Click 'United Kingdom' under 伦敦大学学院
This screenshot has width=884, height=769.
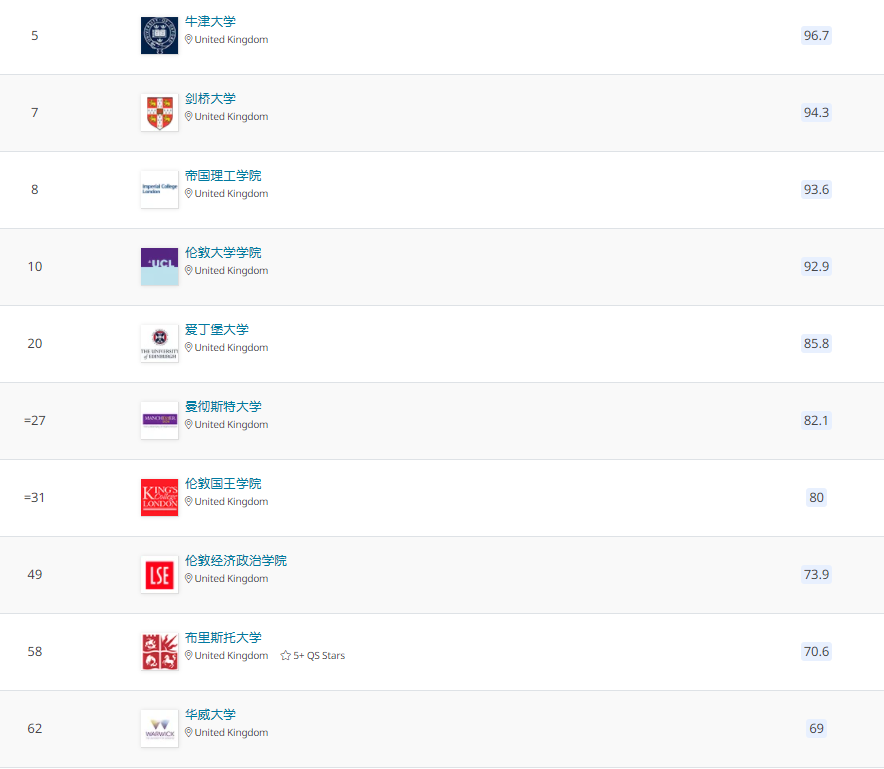click(x=231, y=271)
